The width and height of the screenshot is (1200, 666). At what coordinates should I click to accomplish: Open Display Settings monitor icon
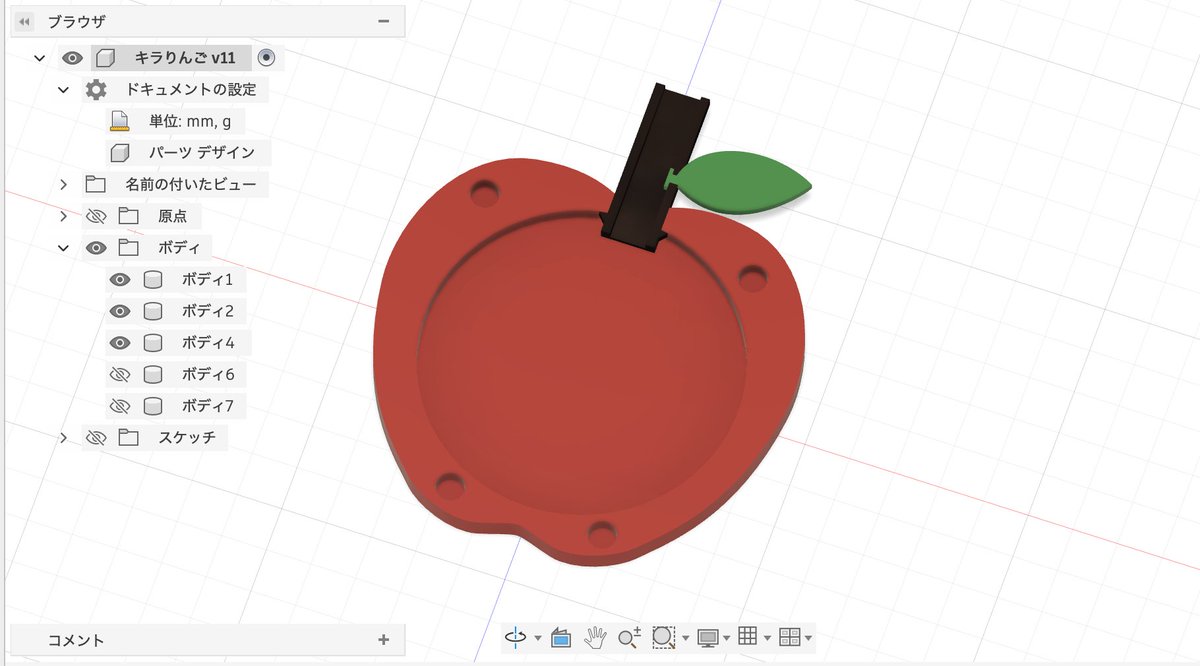pos(708,637)
